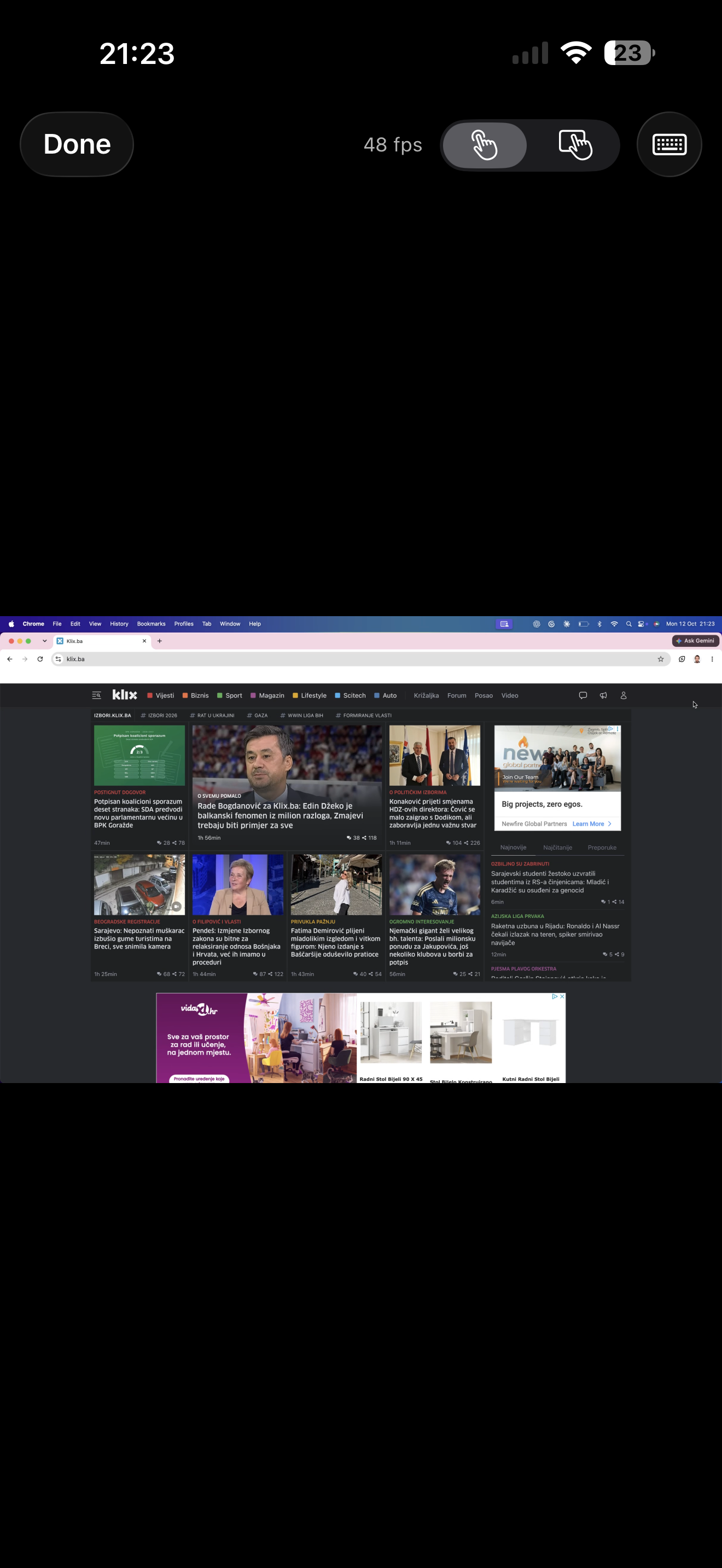Open the Ronaldo i Al Nassr headline
Viewport: 722px width, 1568px height.
click(555, 934)
